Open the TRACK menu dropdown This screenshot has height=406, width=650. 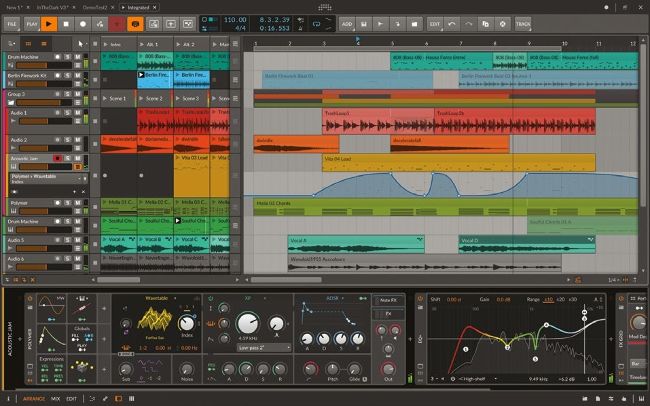(522, 24)
